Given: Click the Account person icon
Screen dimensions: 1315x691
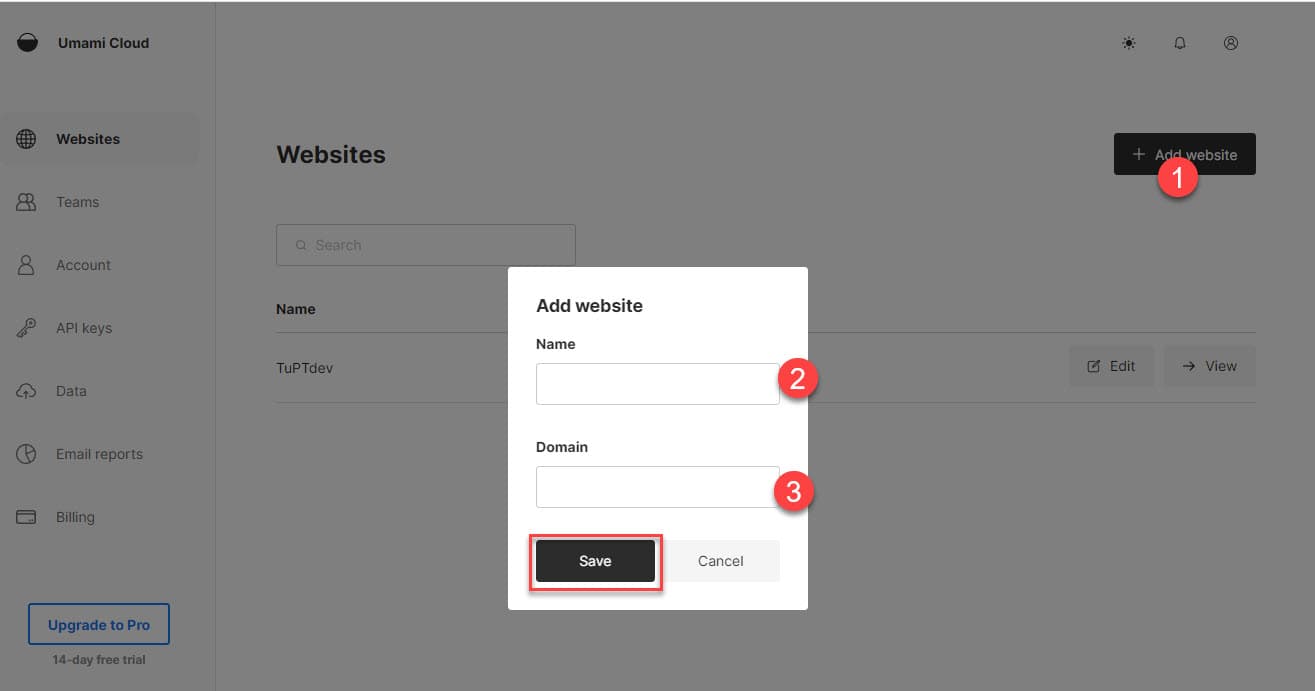Looking at the screenshot, I should [27, 265].
